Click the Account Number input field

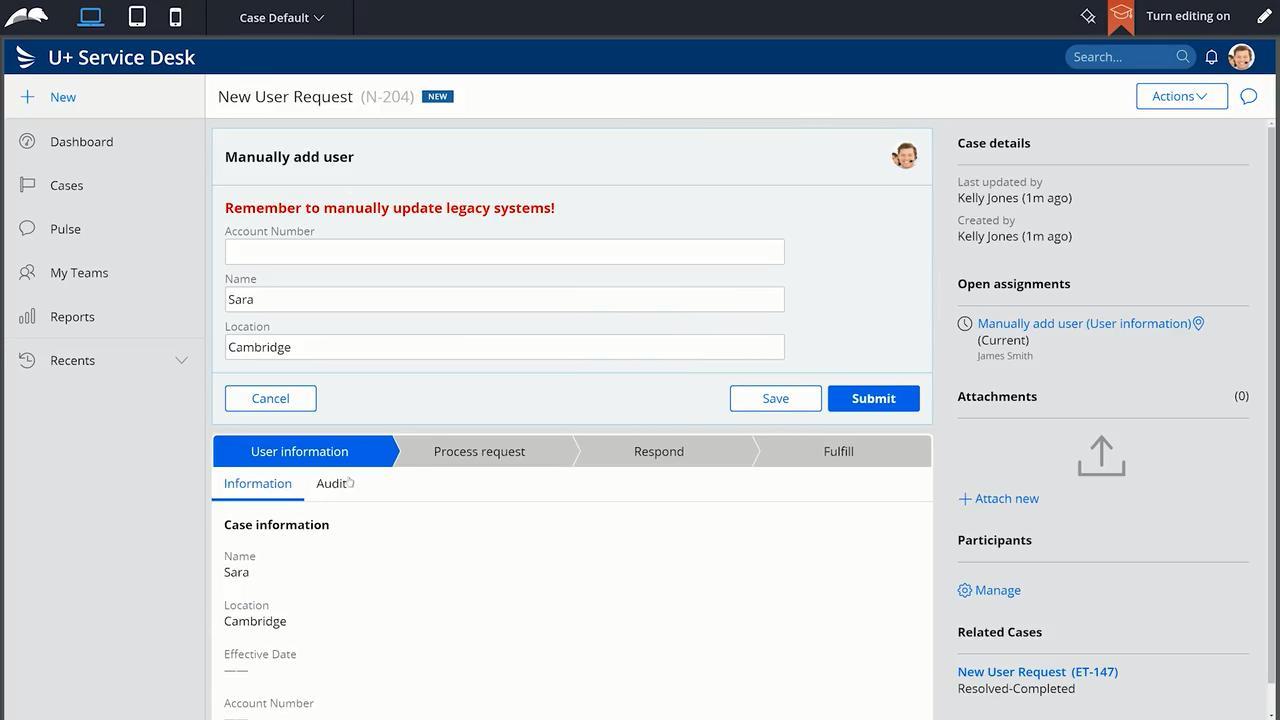coord(504,252)
